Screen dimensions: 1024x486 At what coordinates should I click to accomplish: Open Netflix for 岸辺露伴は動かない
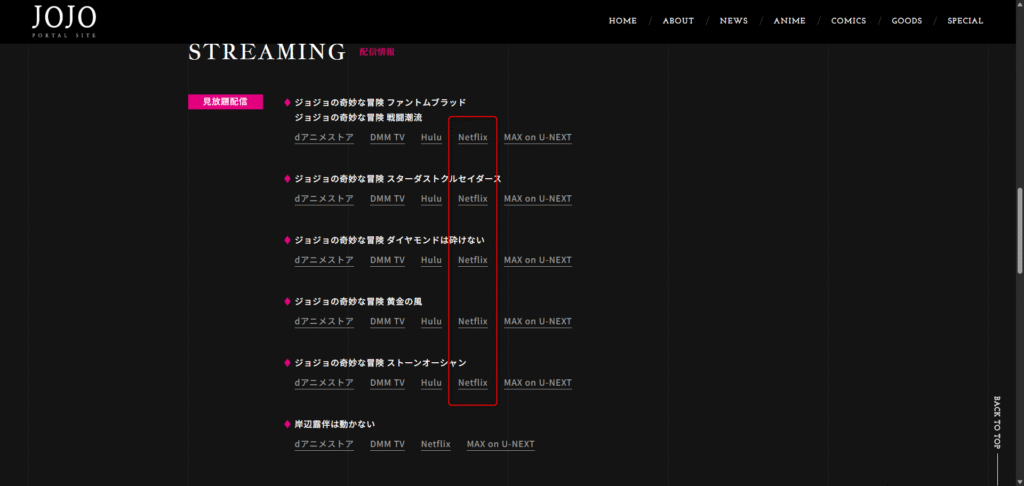pyautogui.click(x=436, y=445)
